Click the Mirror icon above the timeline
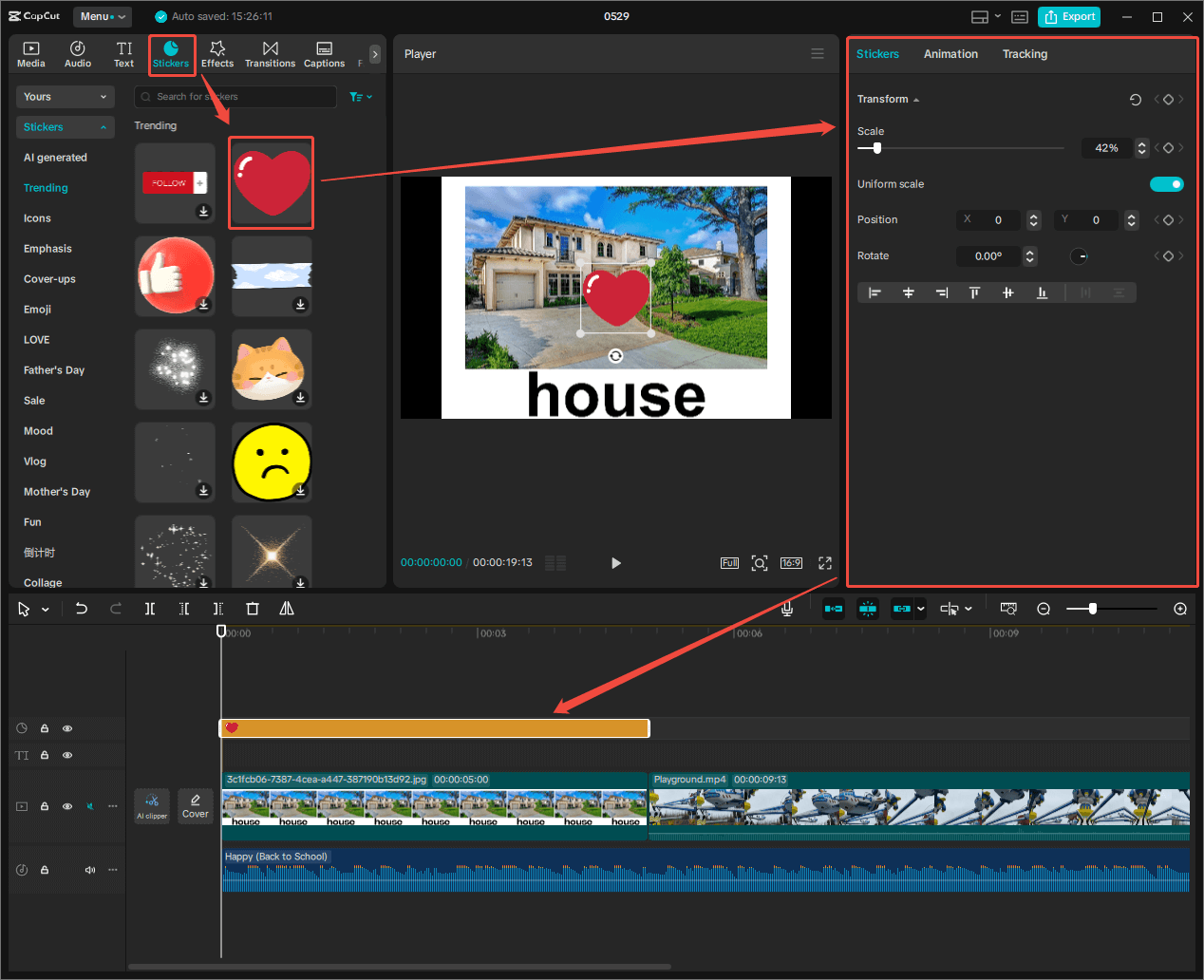The height and width of the screenshot is (980, 1204). 286,609
